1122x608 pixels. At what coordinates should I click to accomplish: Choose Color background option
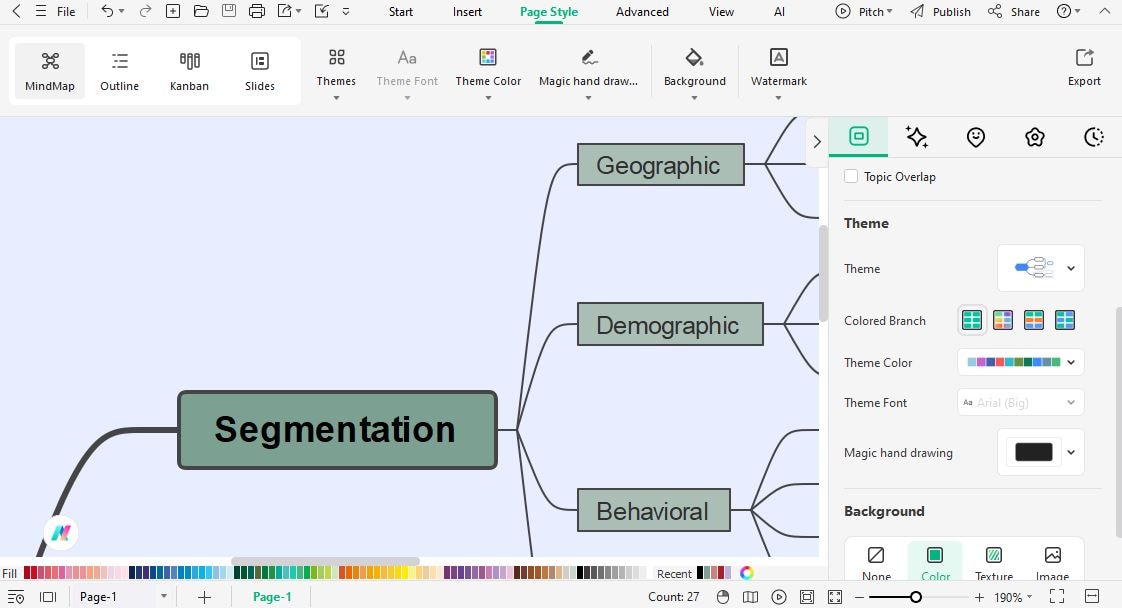[935, 562]
